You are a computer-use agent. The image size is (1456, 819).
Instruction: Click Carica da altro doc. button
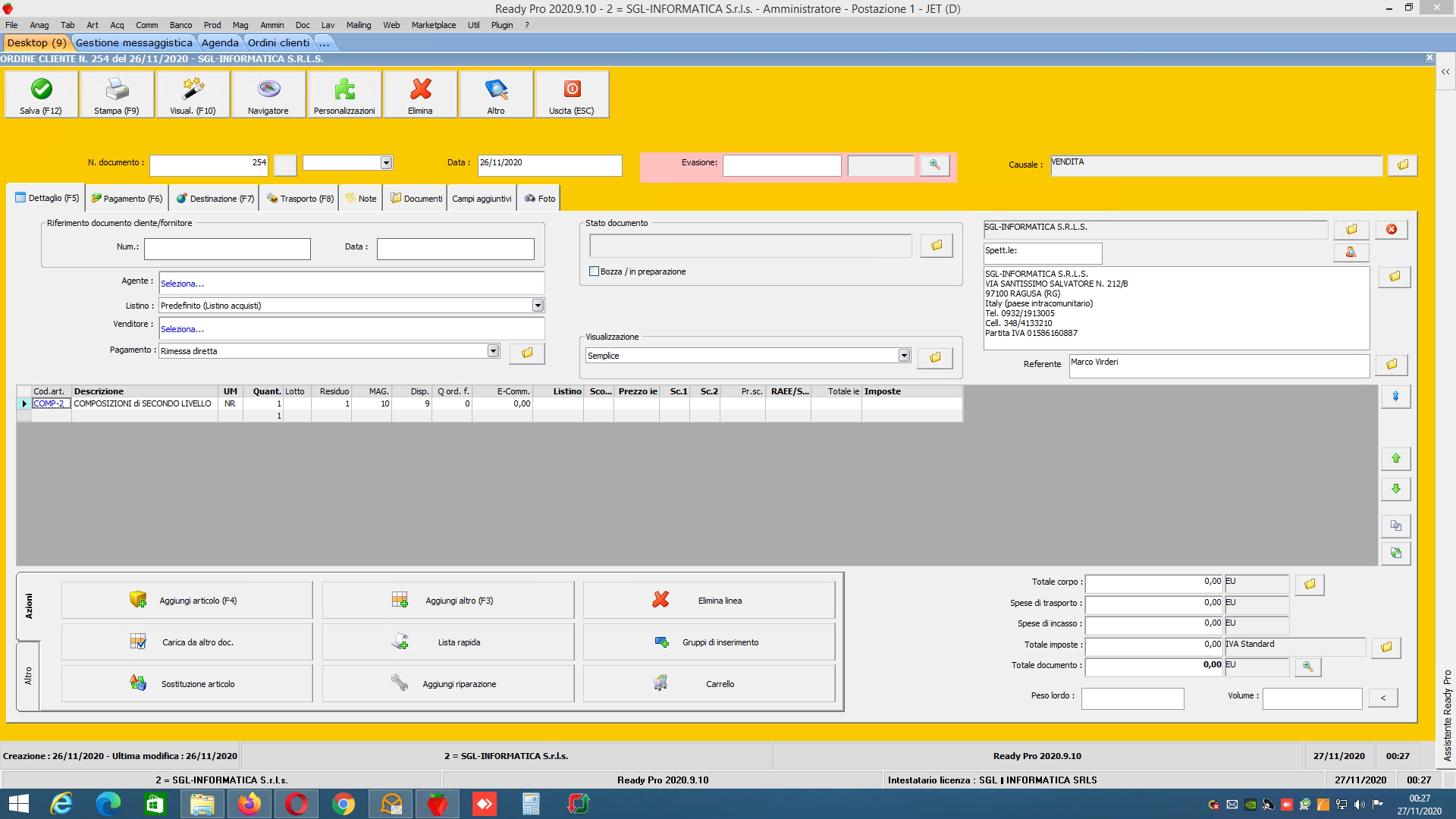coord(187,642)
